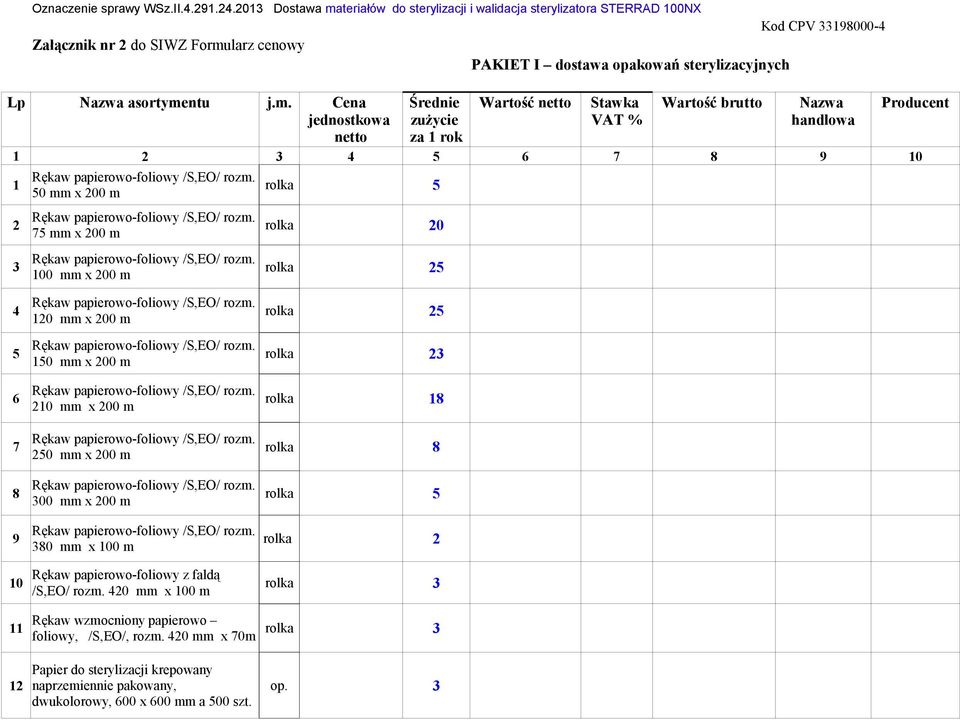Click the 'Średnie zużycie za 1 rok' header
960x720 pixels.
coord(435,119)
